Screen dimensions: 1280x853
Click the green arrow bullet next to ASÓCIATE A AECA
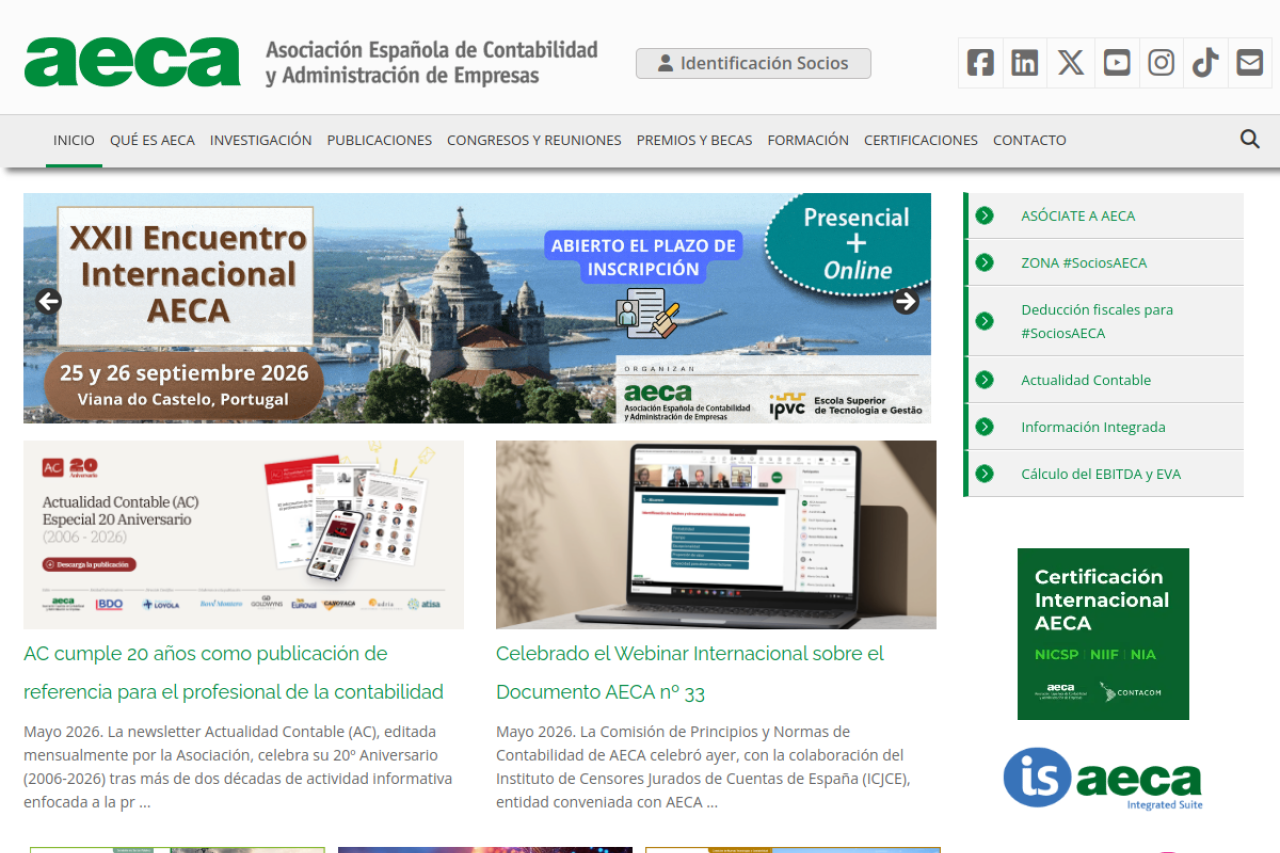(985, 215)
